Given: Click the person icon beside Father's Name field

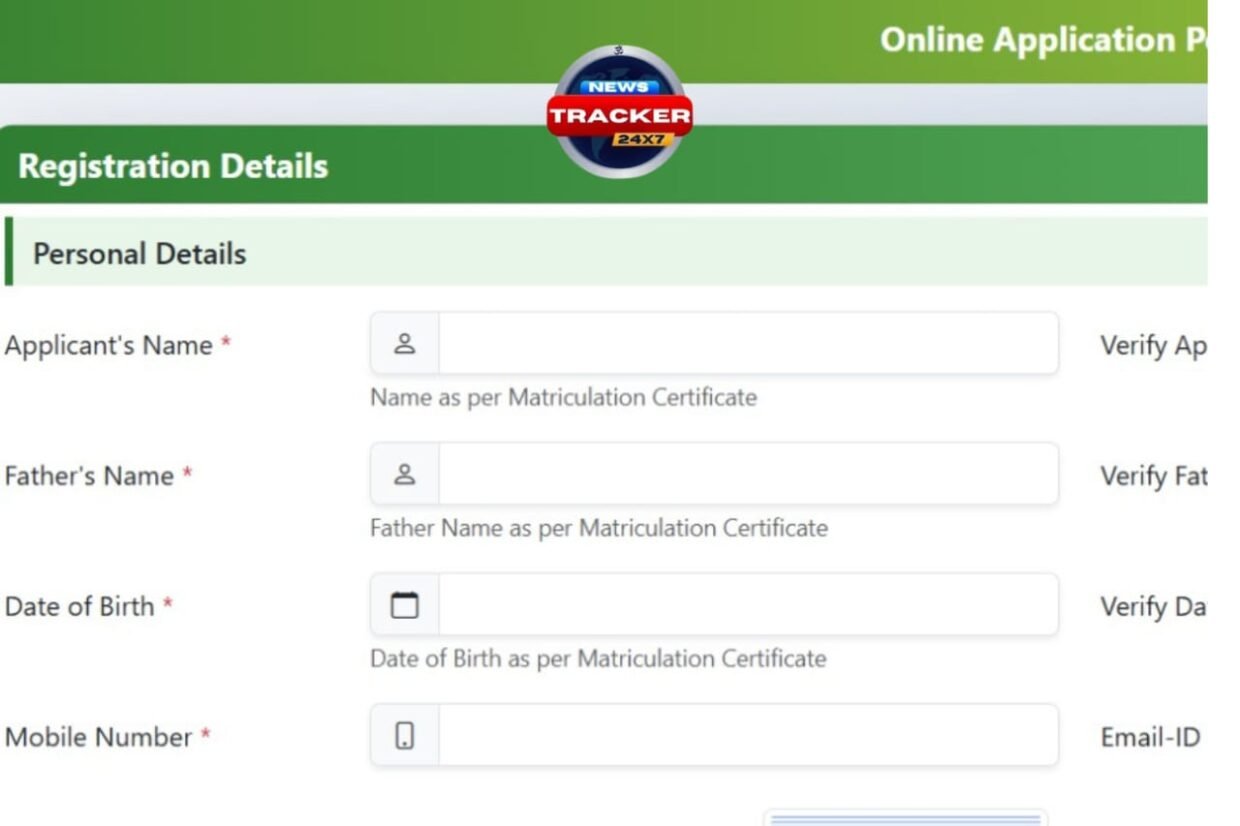Looking at the screenshot, I should point(404,473).
